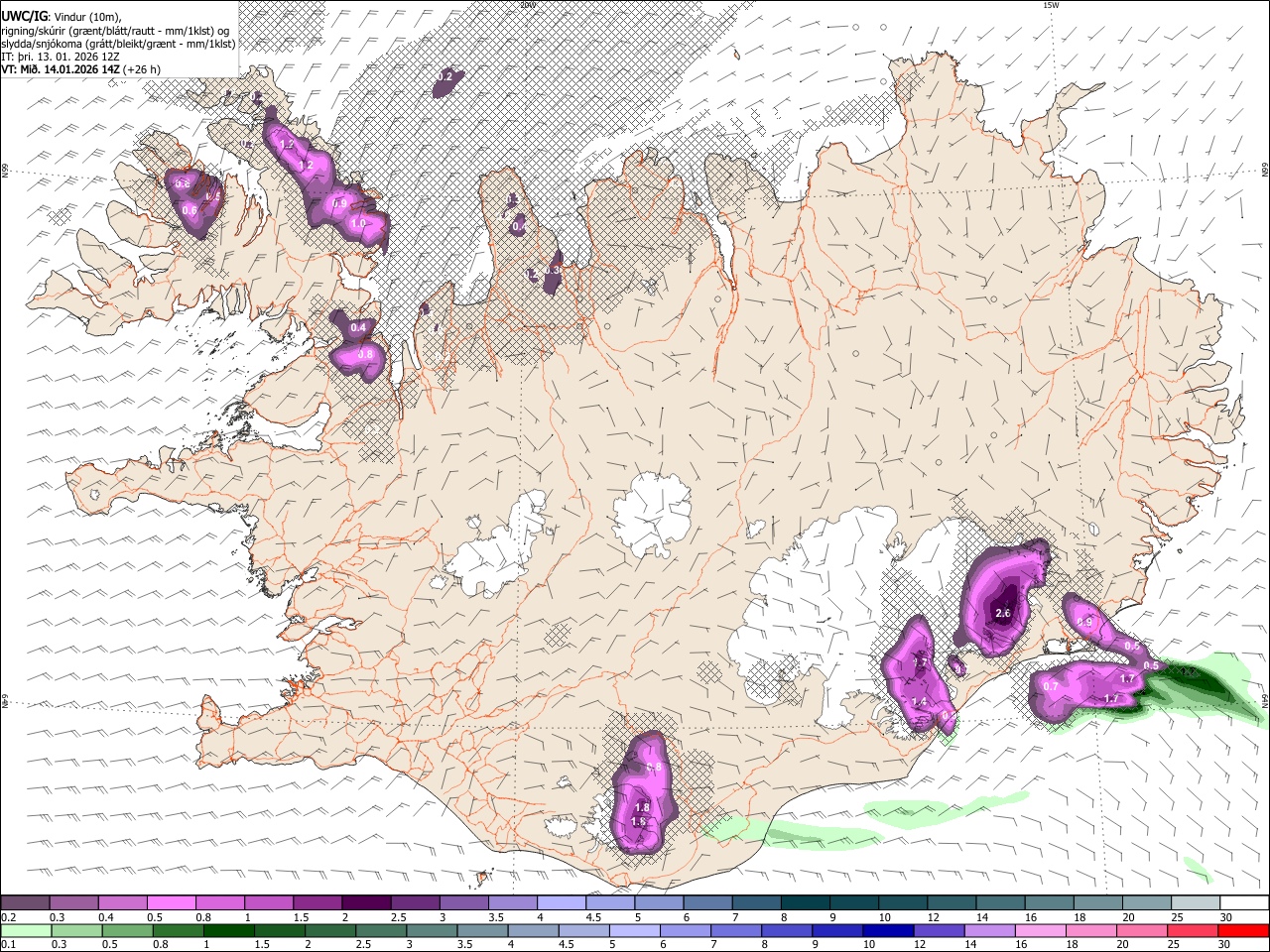Click the UWC/IG title text

(x=24, y=16)
